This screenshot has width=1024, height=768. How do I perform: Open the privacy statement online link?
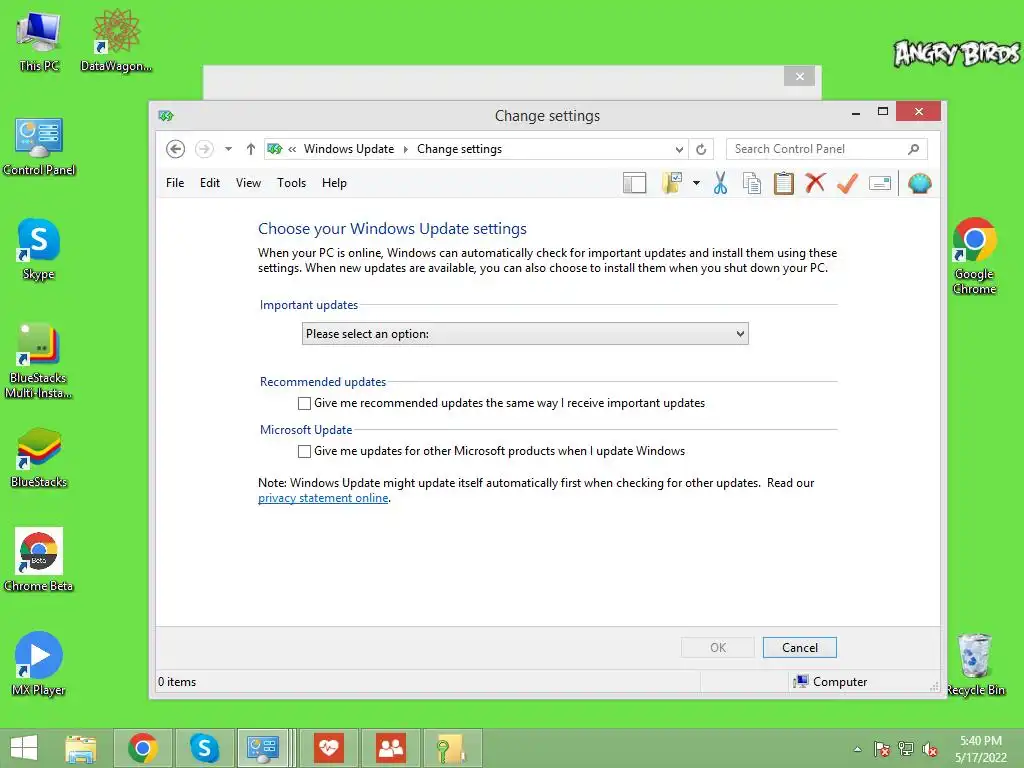click(323, 498)
